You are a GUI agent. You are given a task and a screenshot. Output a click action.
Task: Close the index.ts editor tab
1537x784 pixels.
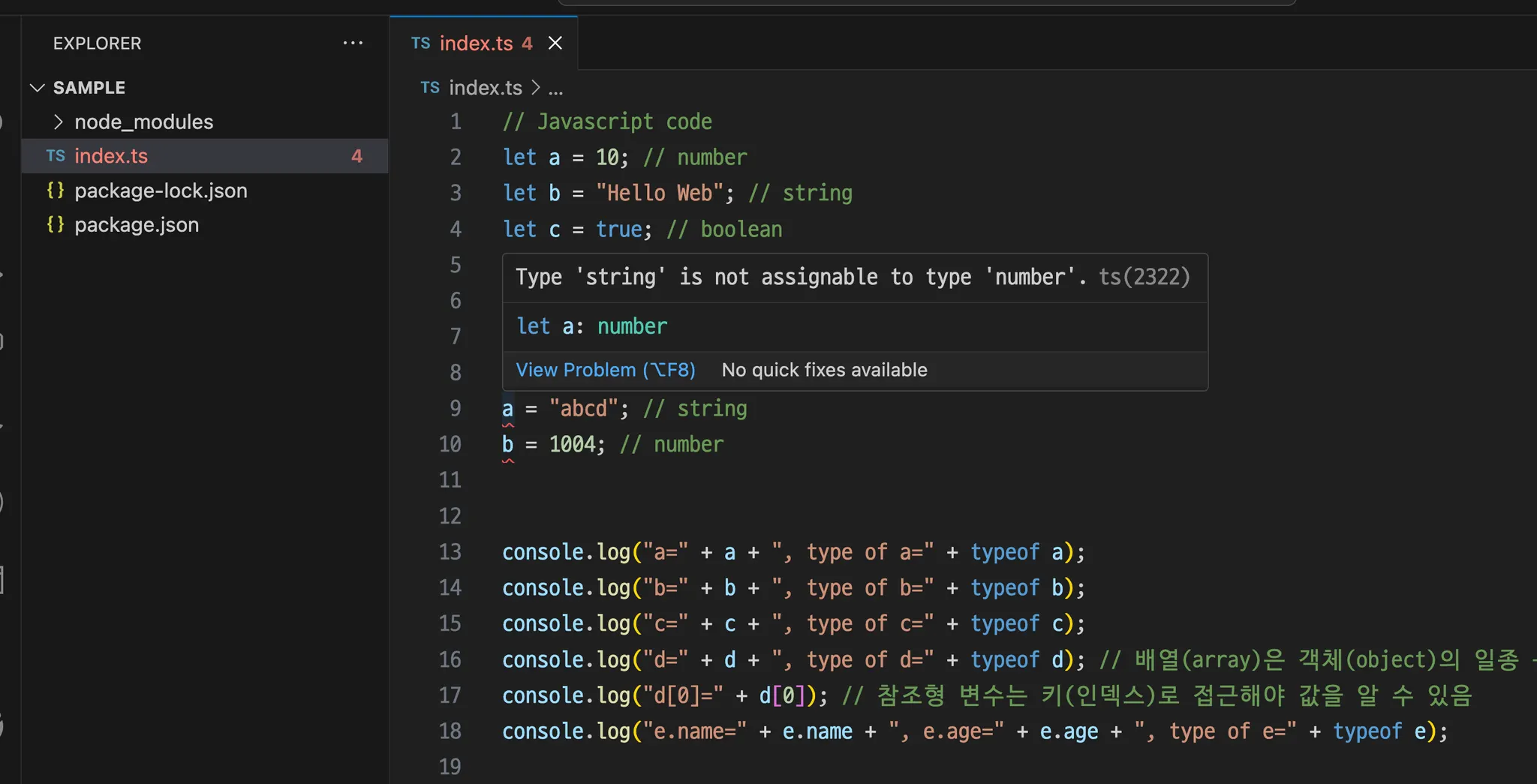pyautogui.click(x=555, y=44)
